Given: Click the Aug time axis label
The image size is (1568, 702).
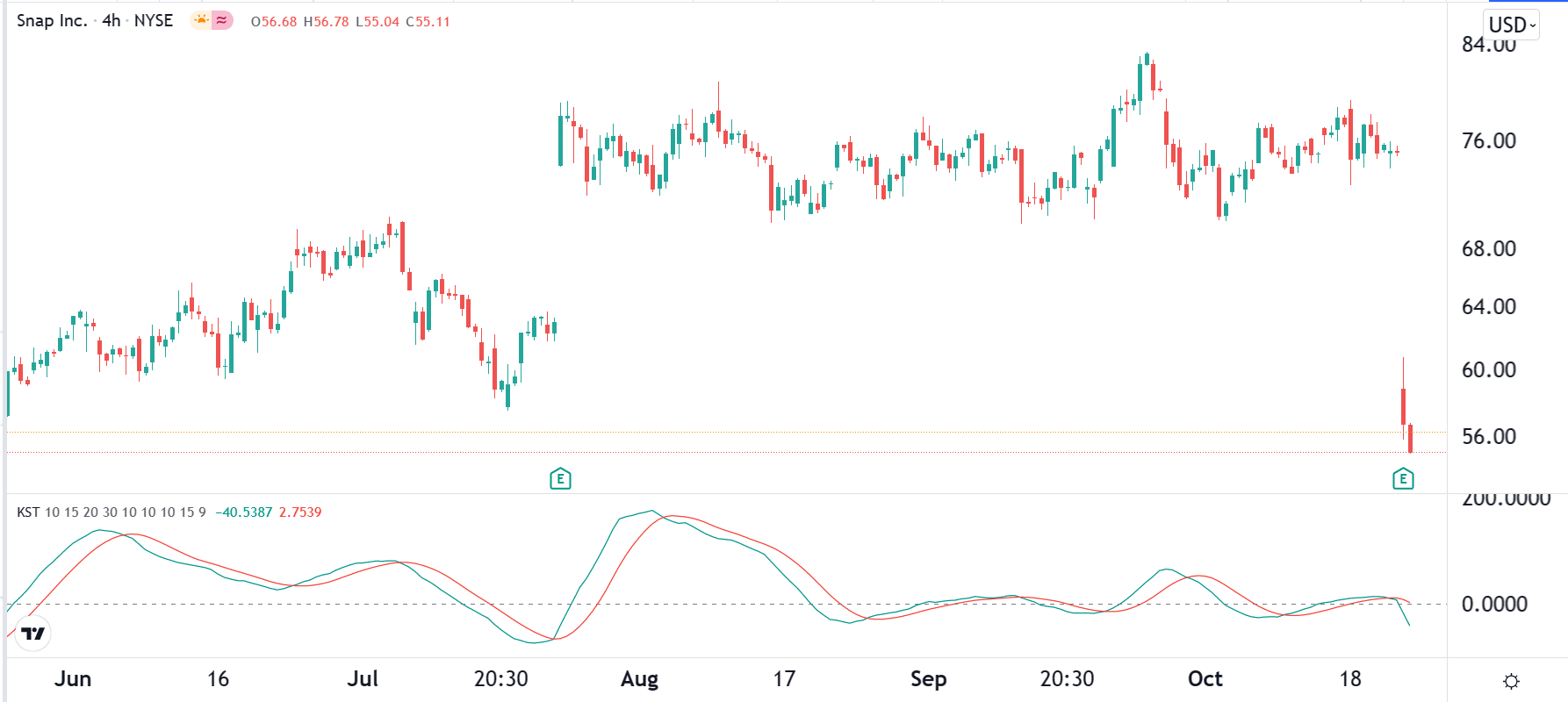Looking at the screenshot, I should click(639, 678).
